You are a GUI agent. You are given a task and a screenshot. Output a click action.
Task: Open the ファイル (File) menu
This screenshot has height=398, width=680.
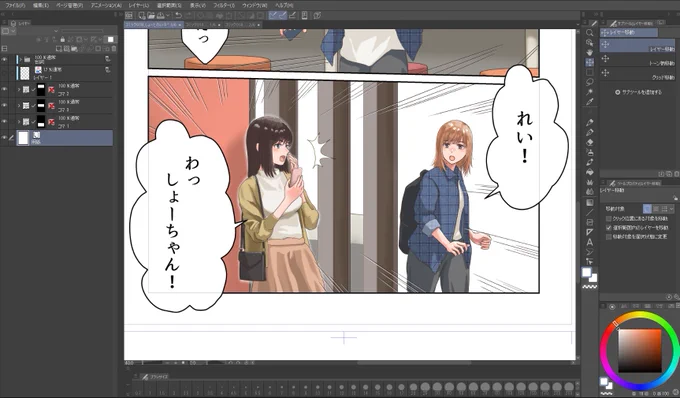tap(15, 5)
